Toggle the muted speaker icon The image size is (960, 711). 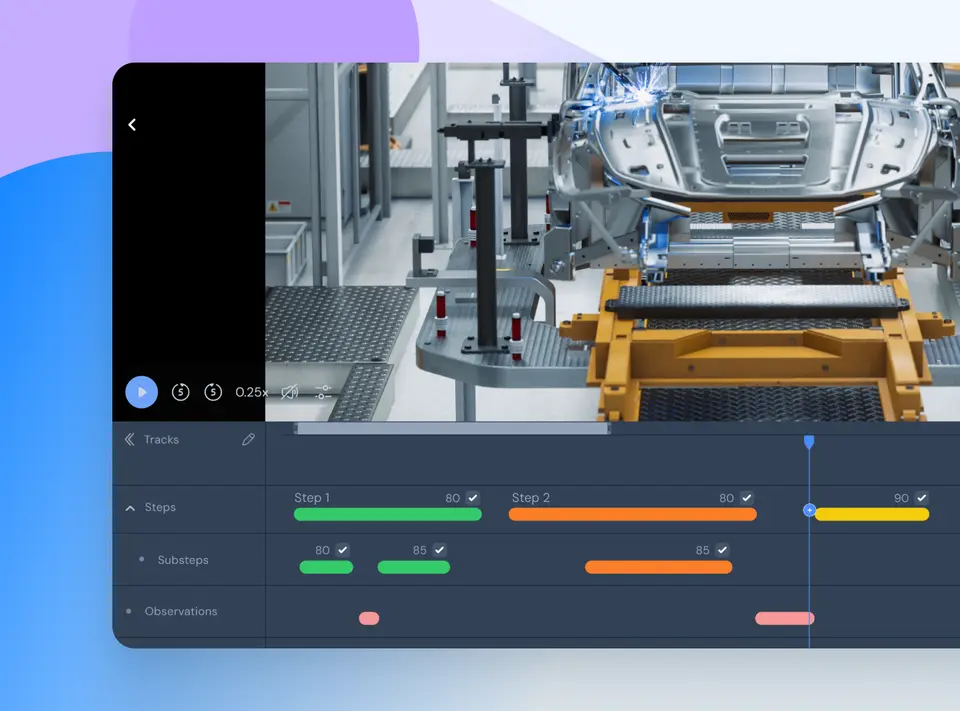(290, 392)
